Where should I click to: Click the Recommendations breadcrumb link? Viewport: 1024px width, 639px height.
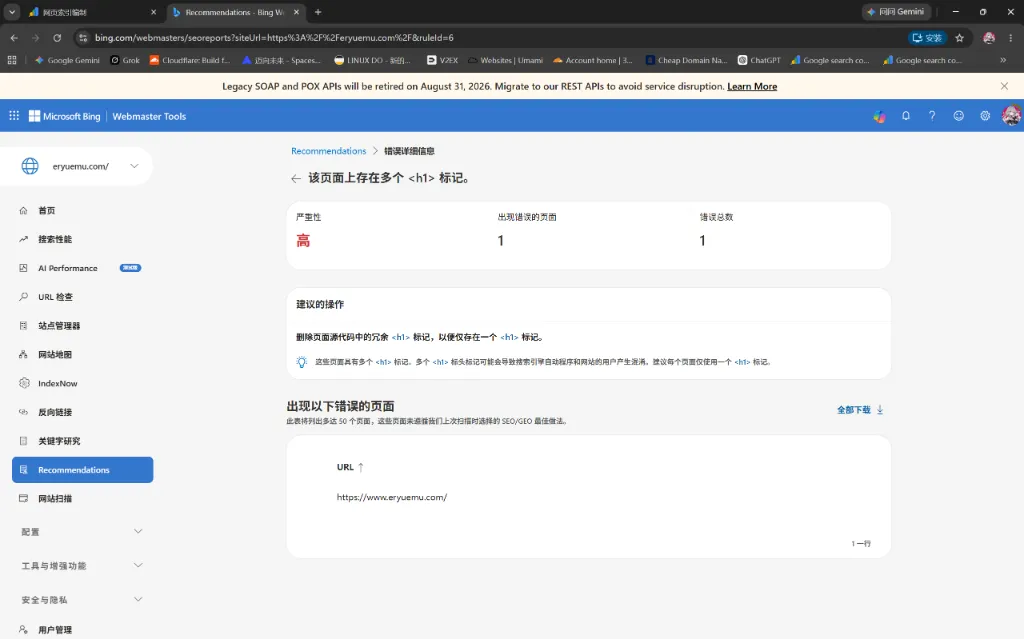[328, 151]
